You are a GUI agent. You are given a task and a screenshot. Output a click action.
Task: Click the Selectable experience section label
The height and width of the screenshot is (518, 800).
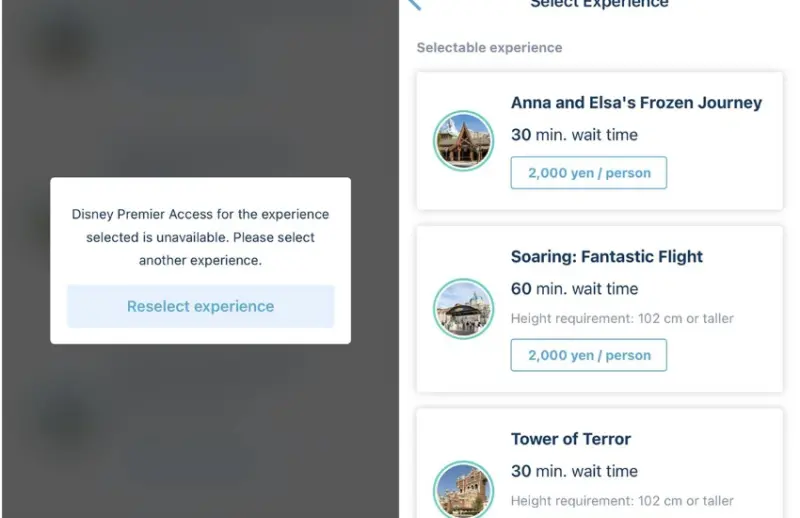click(x=489, y=47)
